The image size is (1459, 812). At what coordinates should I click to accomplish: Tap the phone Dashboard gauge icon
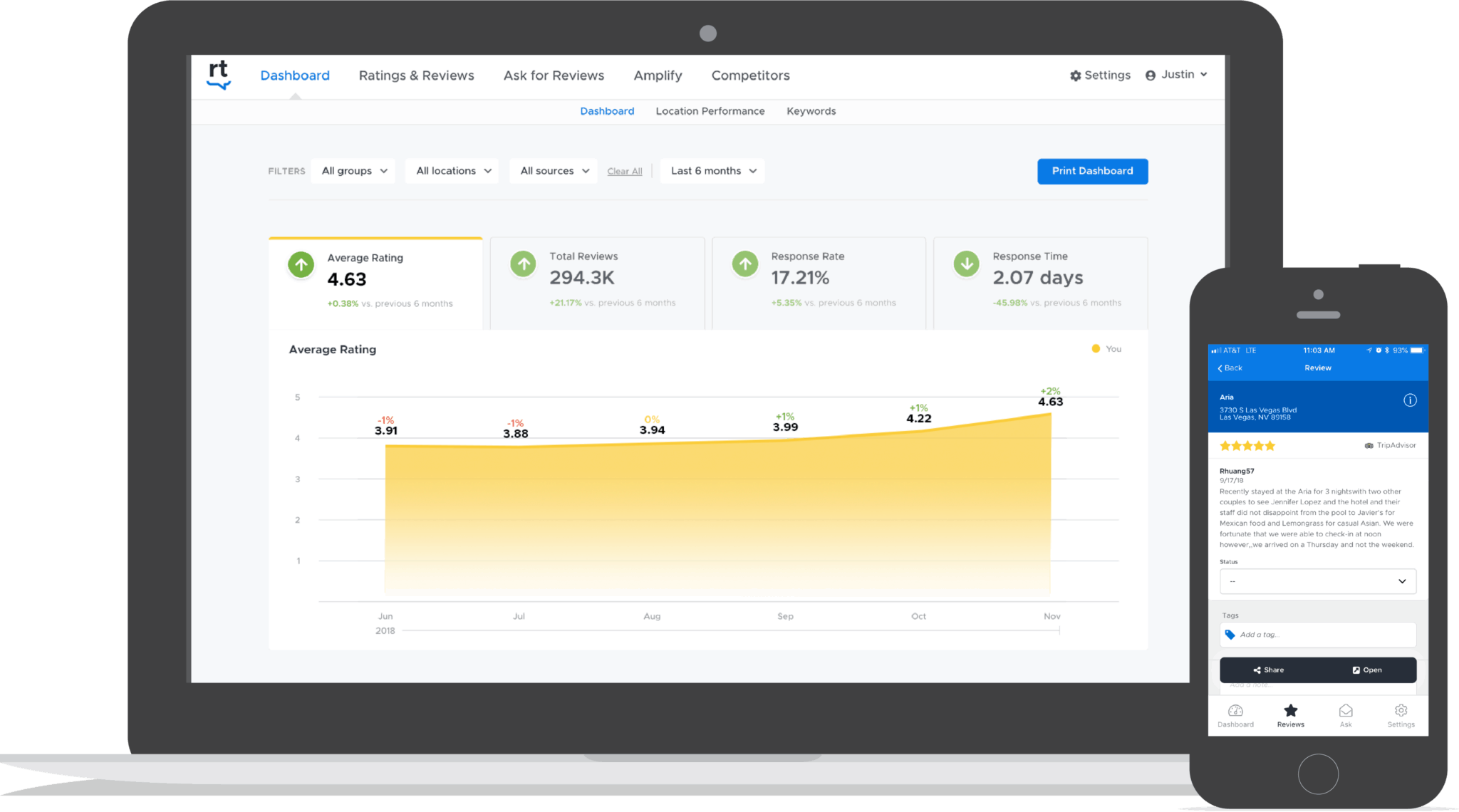[1235, 711]
